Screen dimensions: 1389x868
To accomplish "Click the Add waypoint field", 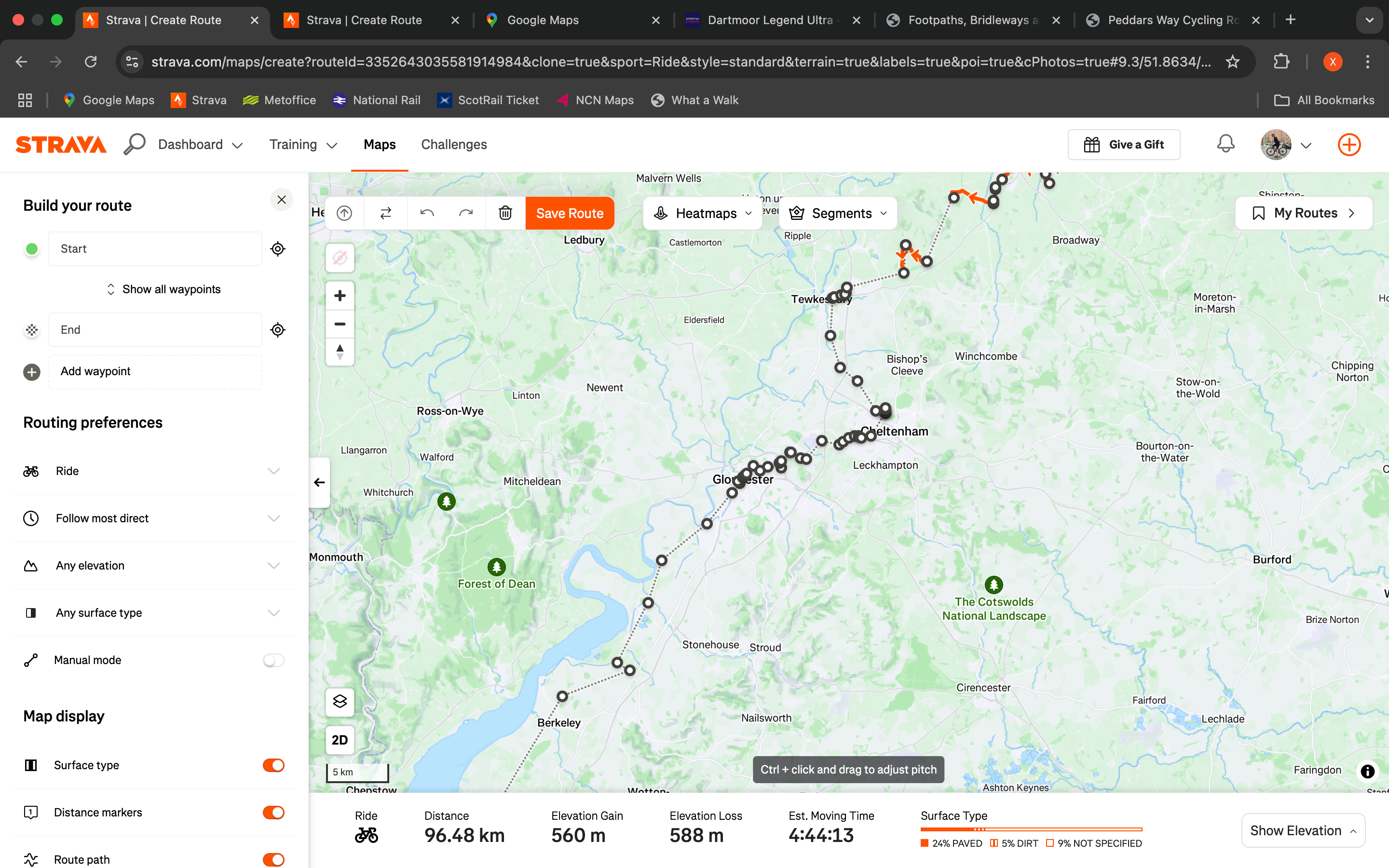I will click(155, 371).
